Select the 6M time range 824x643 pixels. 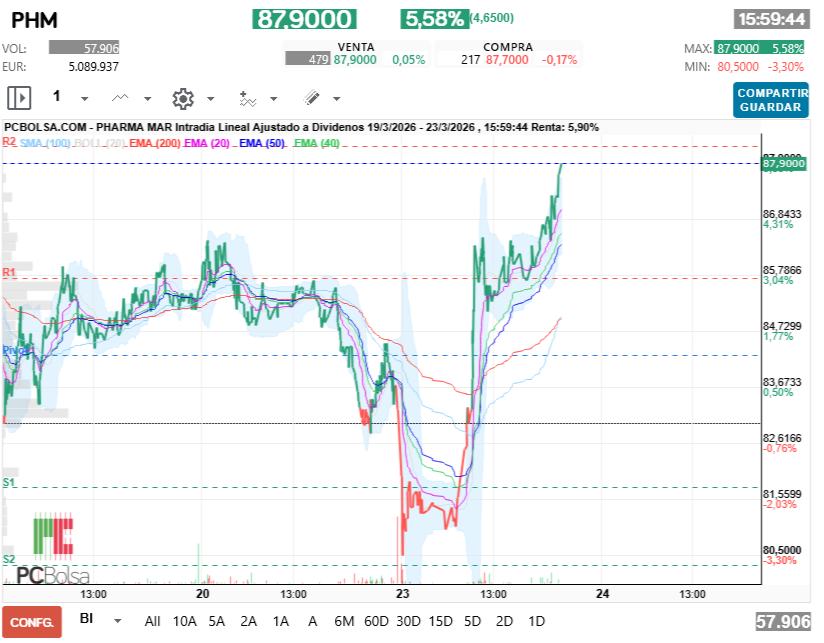(344, 621)
